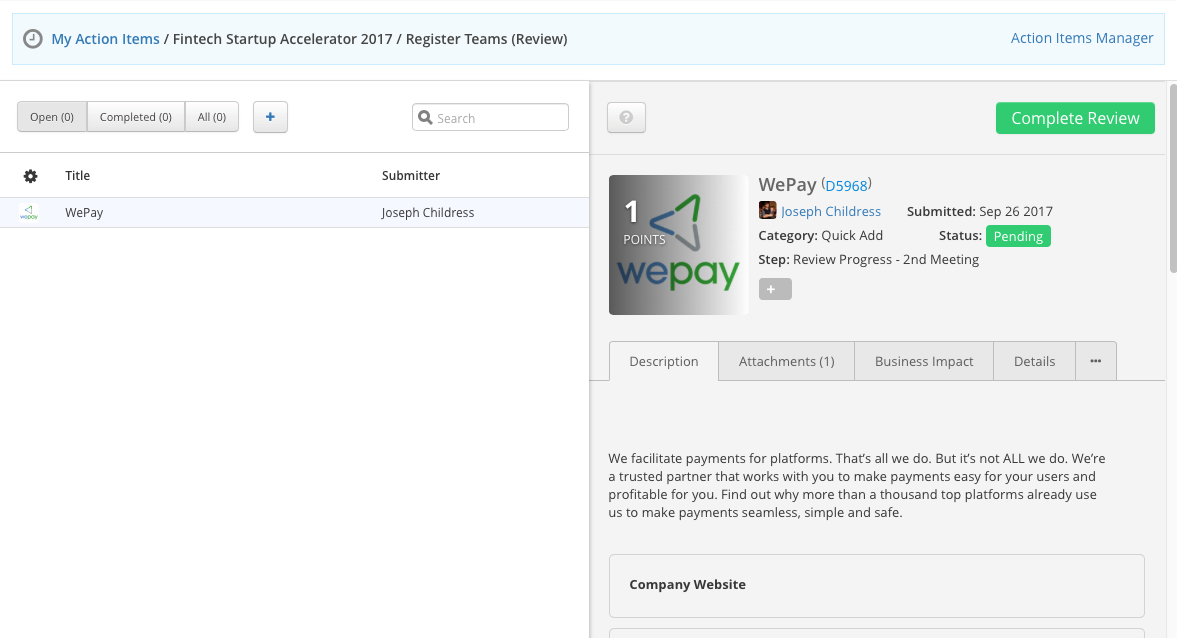
Task: Open the Attachments (1) tab
Action: (x=787, y=361)
